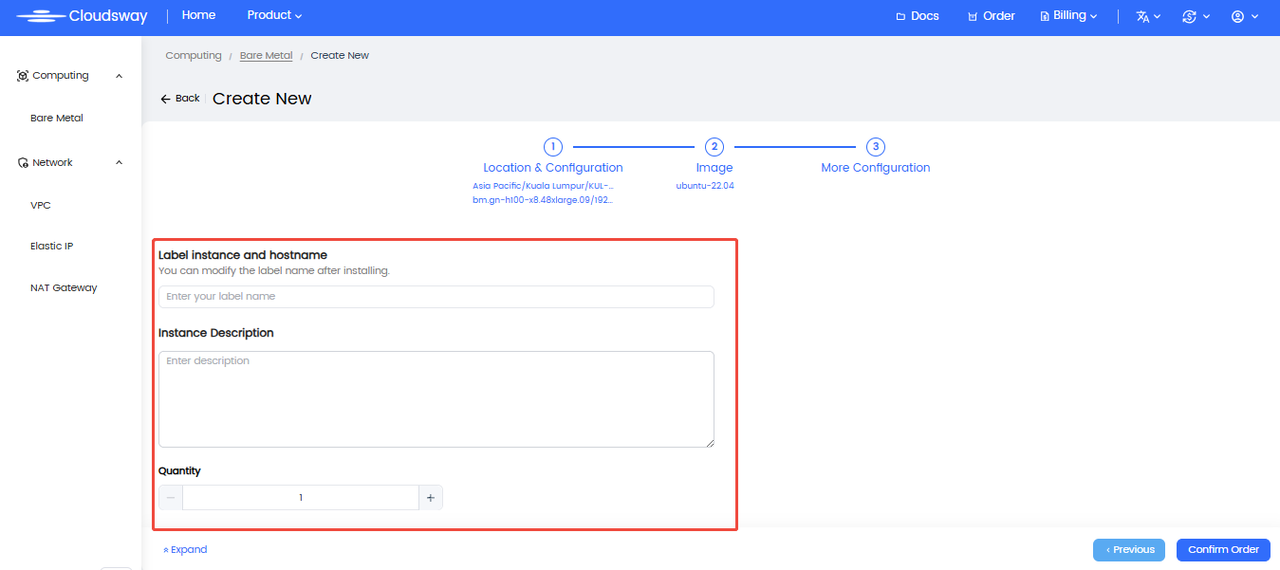Click the Back arrow icon
Image resolution: width=1280 pixels, height=570 pixels.
tap(166, 99)
